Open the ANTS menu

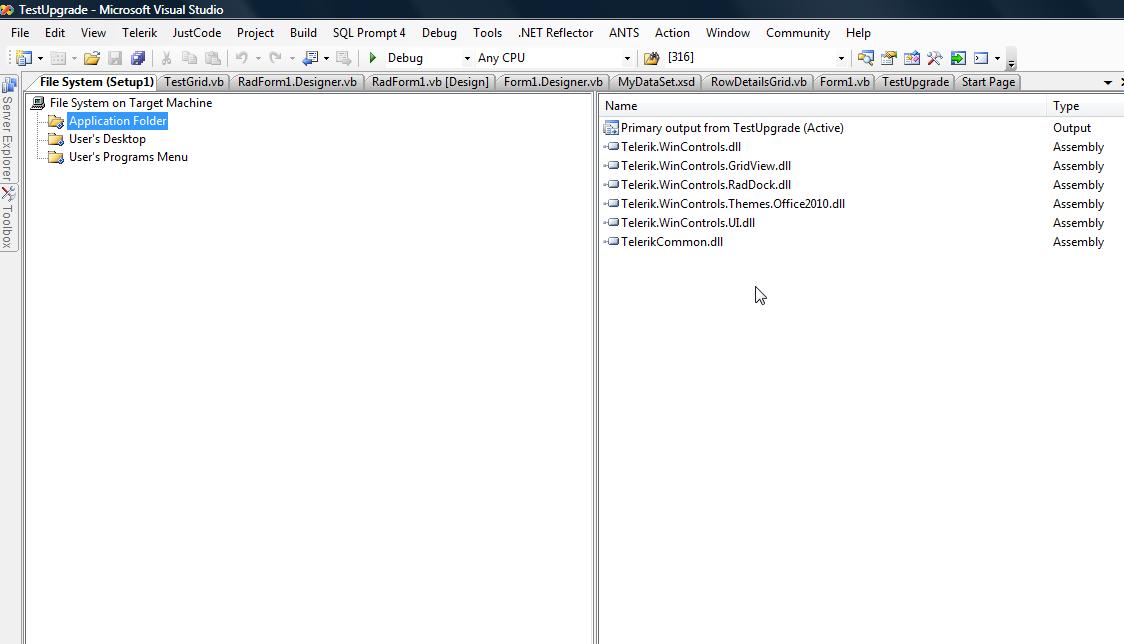pyautogui.click(x=624, y=33)
